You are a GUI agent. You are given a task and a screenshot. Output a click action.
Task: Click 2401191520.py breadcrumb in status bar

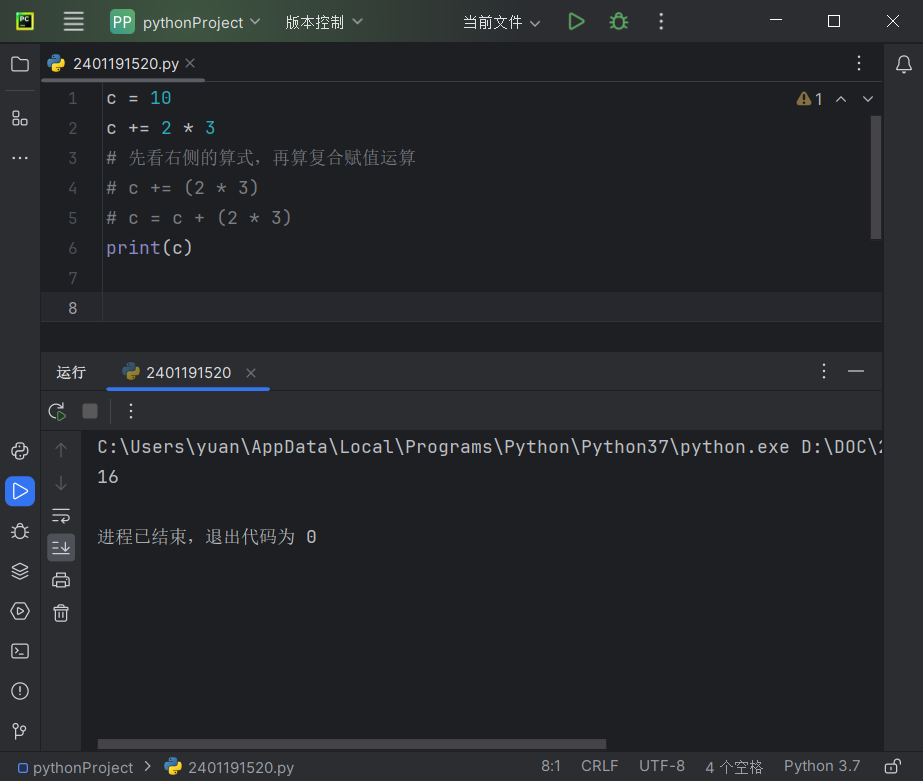coord(230,767)
